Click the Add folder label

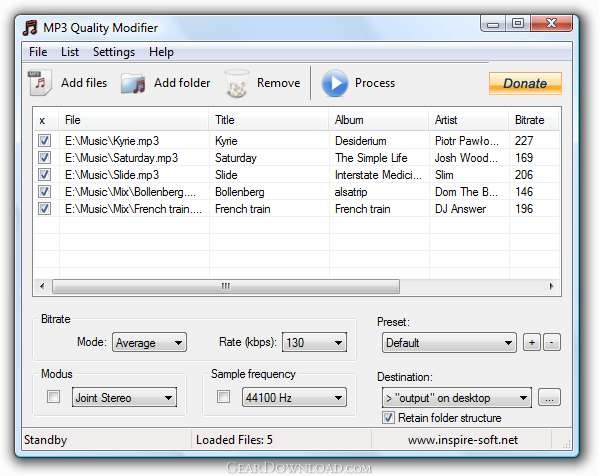click(x=182, y=83)
